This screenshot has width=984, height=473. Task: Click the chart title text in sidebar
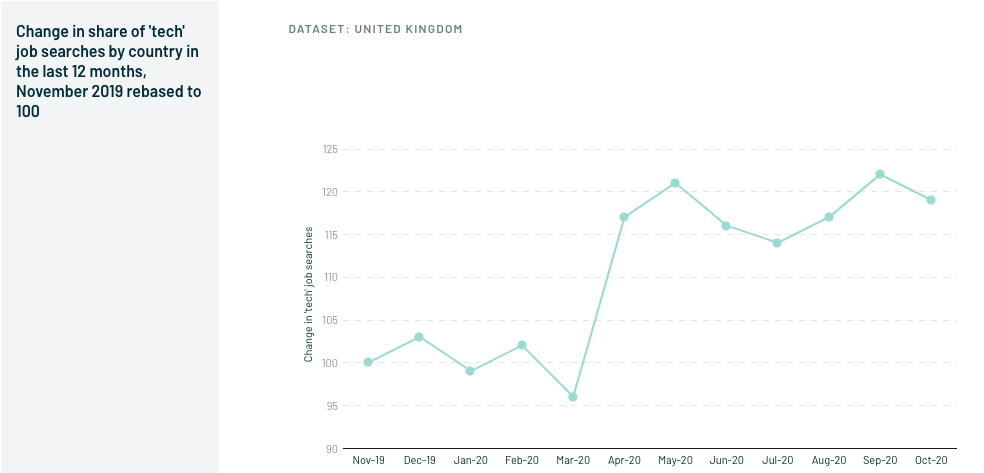pyautogui.click(x=109, y=72)
